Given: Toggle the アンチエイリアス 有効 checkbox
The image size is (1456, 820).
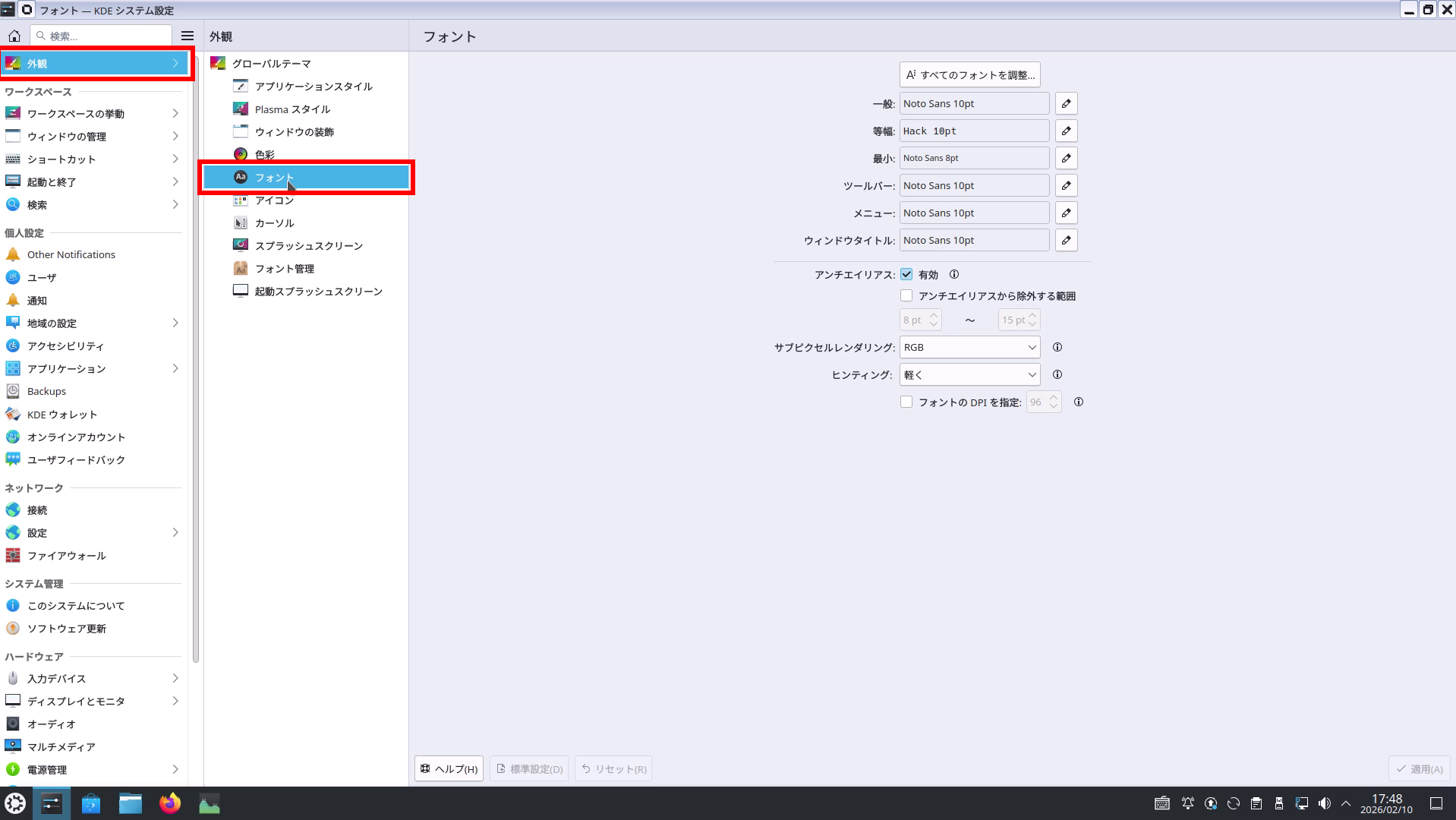Looking at the screenshot, I should coord(906,274).
